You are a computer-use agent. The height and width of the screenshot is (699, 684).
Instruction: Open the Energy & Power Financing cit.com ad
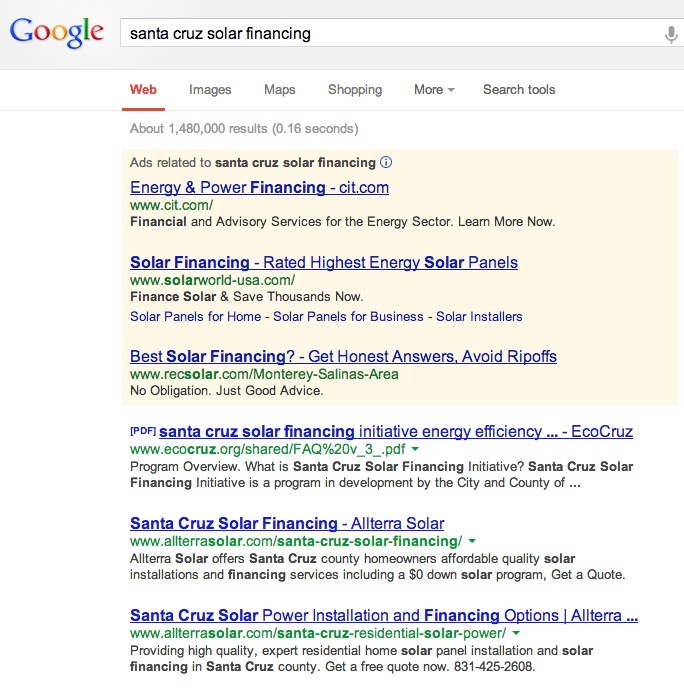(x=260, y=187)
